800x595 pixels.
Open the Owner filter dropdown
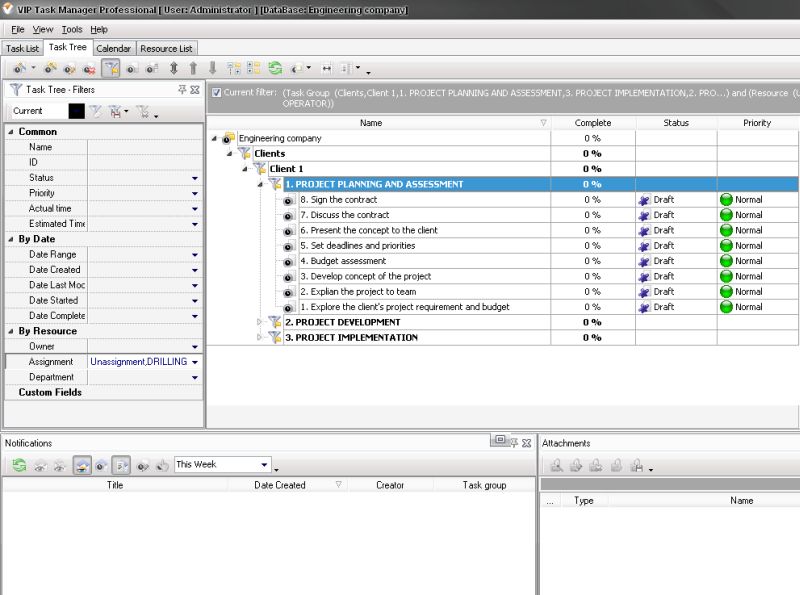pos(195,346)
